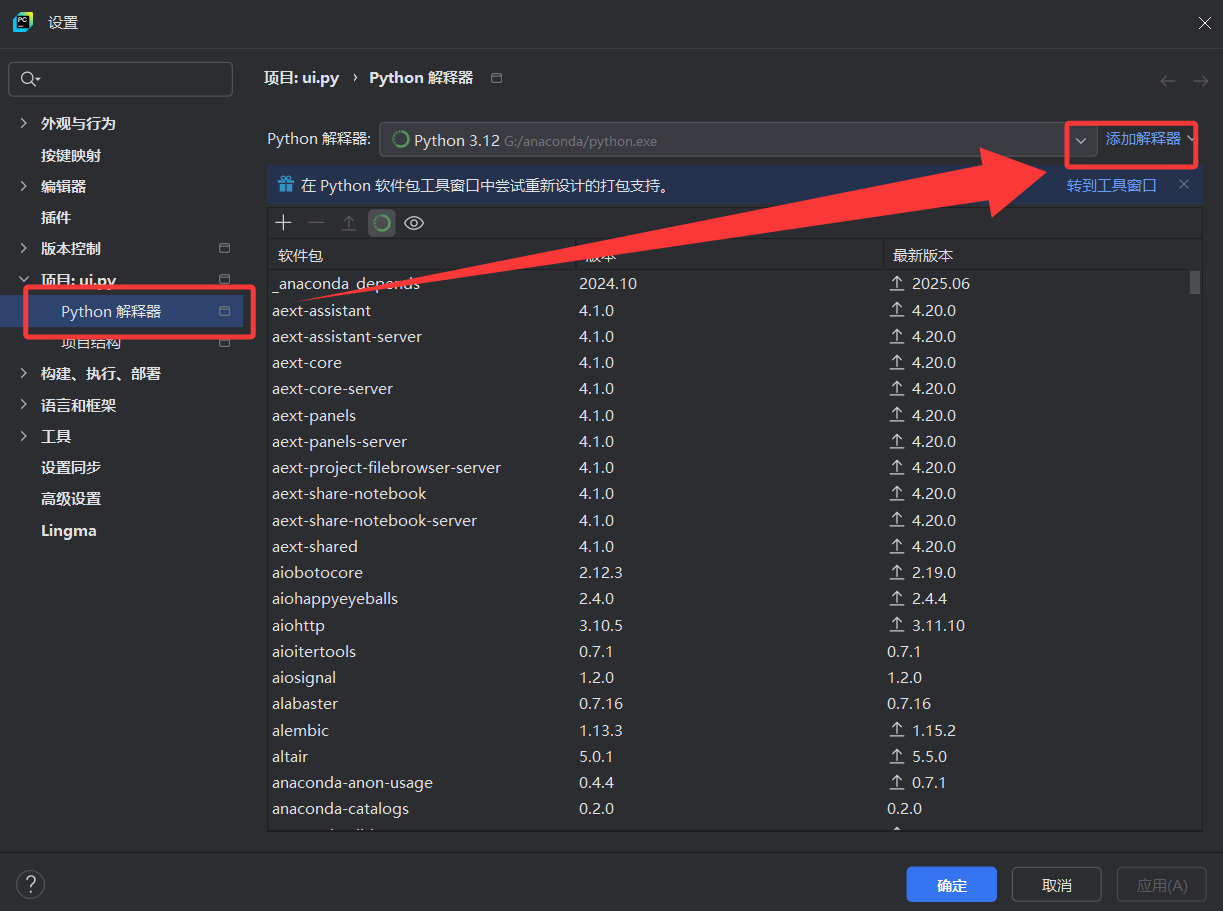
Task: Click upgrade arrow for aiobotocore row
Action: click(x=897, y=572)
